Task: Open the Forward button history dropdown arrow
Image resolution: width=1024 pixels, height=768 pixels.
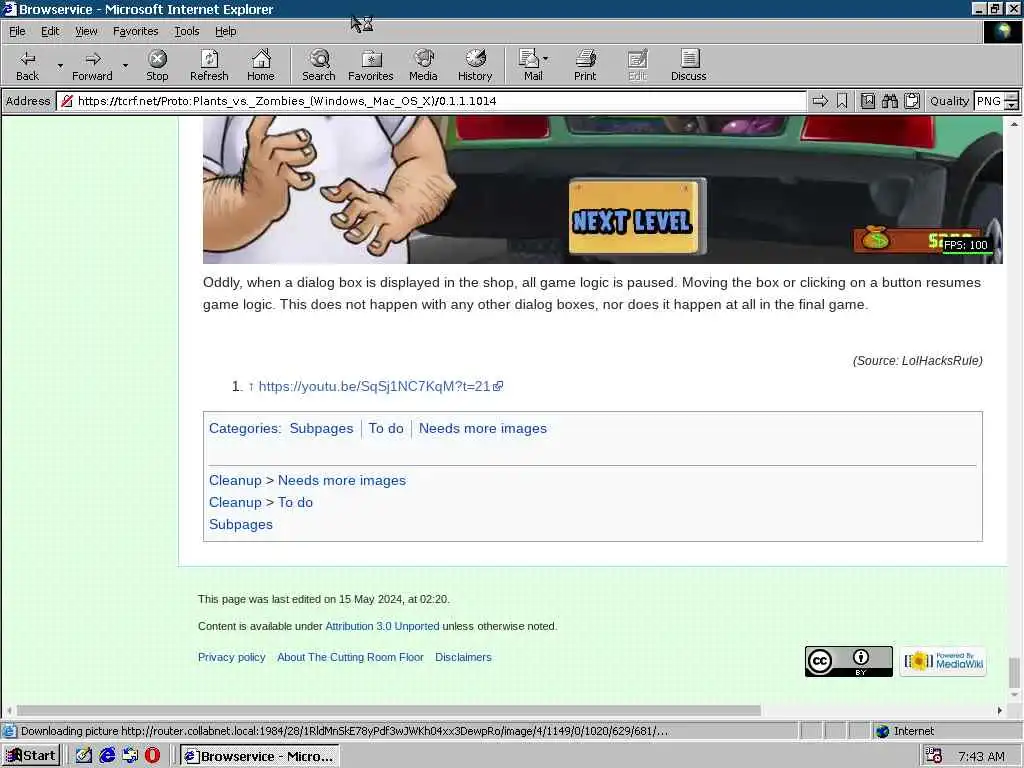Action: [x=125, y=65]
